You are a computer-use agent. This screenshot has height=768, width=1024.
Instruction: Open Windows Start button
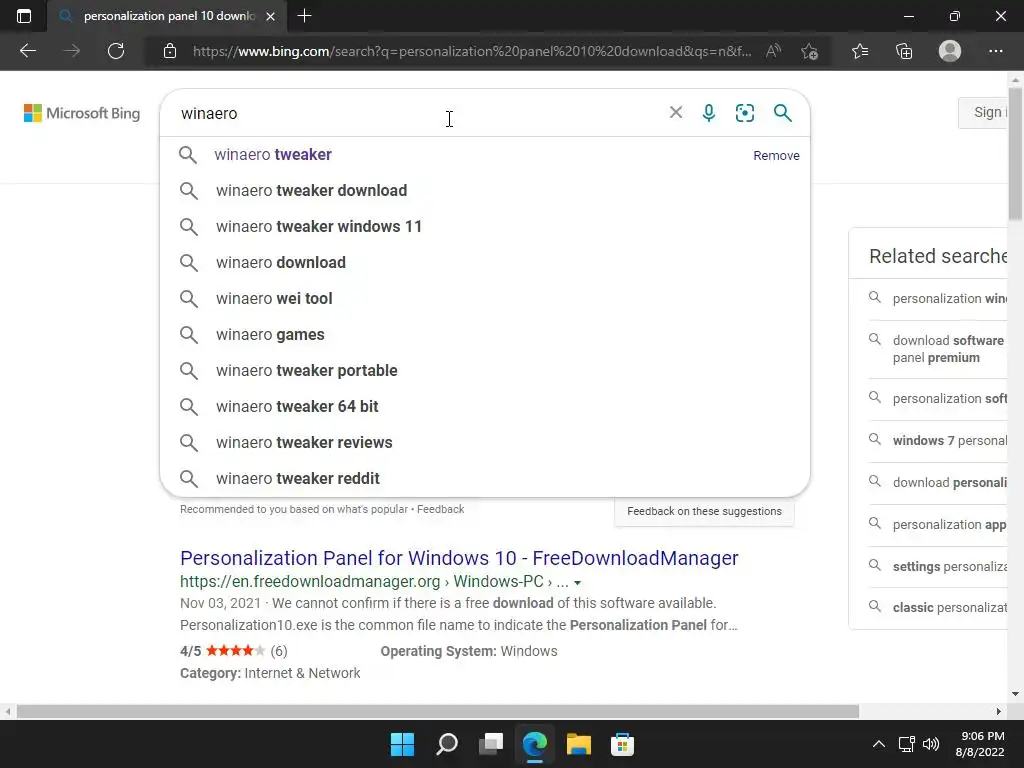tap(402, 744)
